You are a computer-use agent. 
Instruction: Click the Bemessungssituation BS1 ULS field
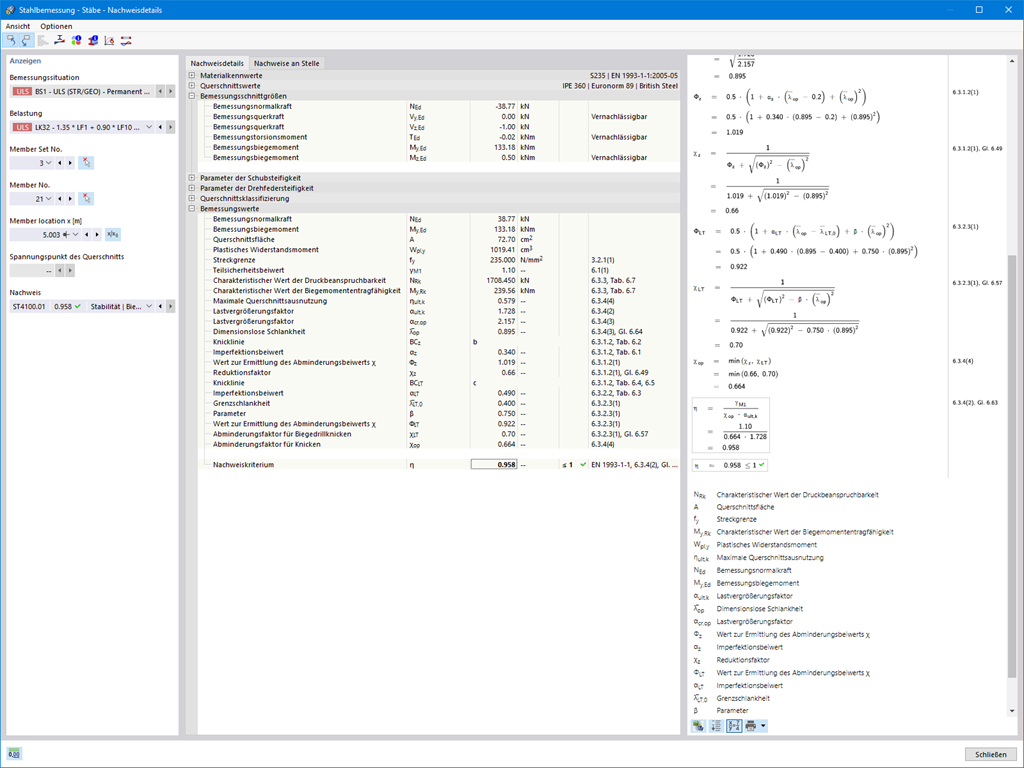pyautogui.click(x=82, y=91)
